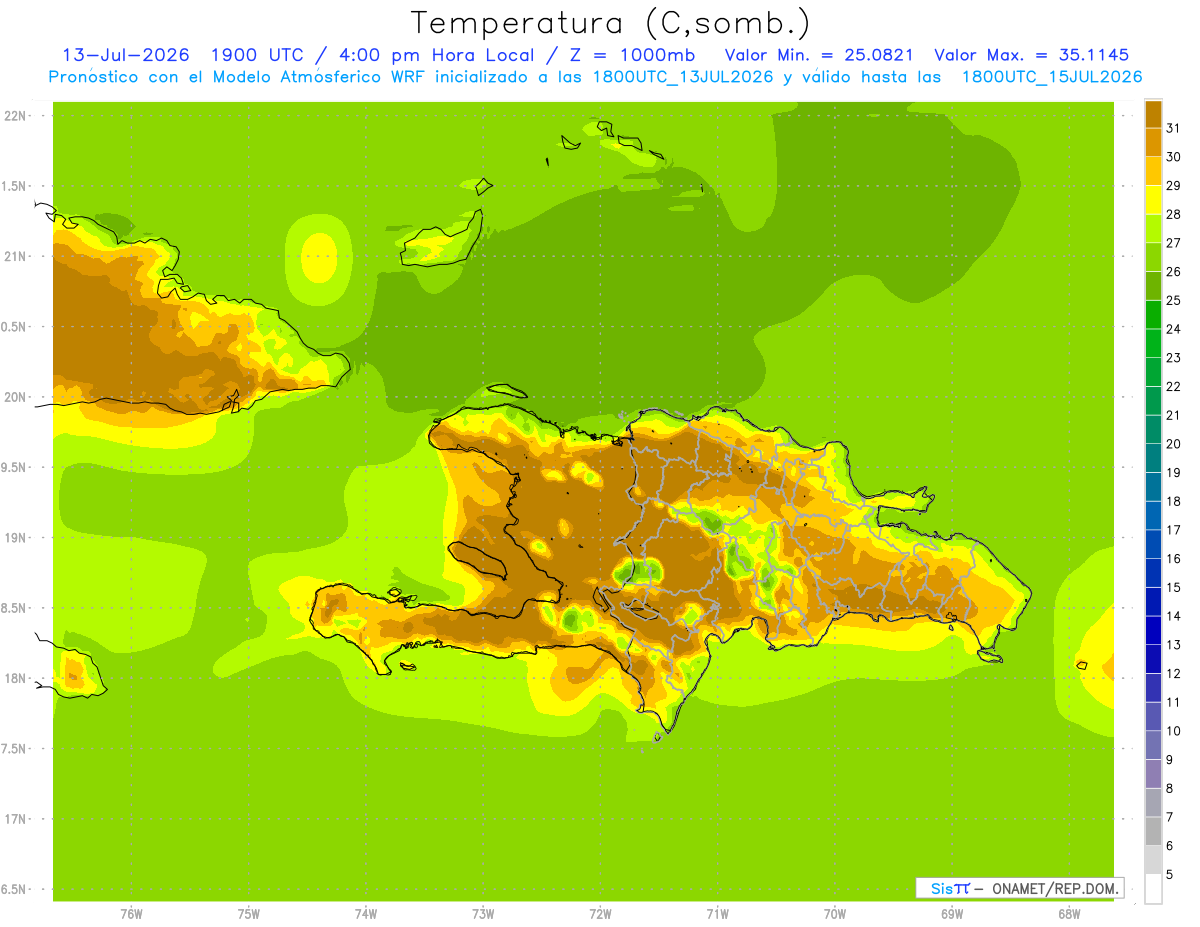Click the "69W" longitude label
This screenshot has height=927, width=1200.
tap(952, 914)
